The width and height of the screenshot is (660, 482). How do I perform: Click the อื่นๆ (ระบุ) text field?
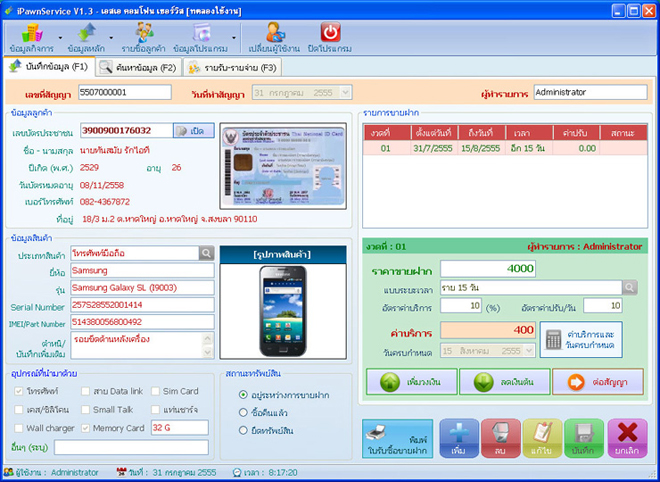pyautogui.click(x=131, y=447)
